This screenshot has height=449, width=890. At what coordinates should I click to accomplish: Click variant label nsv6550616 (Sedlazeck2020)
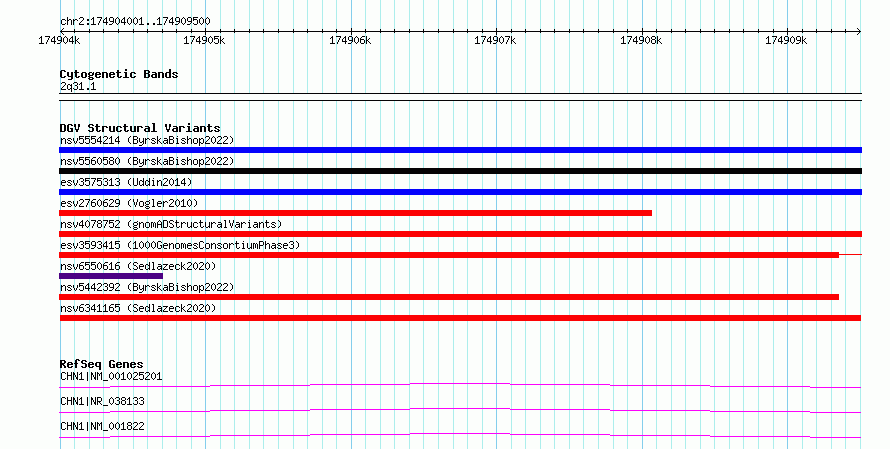pos(138,266)
